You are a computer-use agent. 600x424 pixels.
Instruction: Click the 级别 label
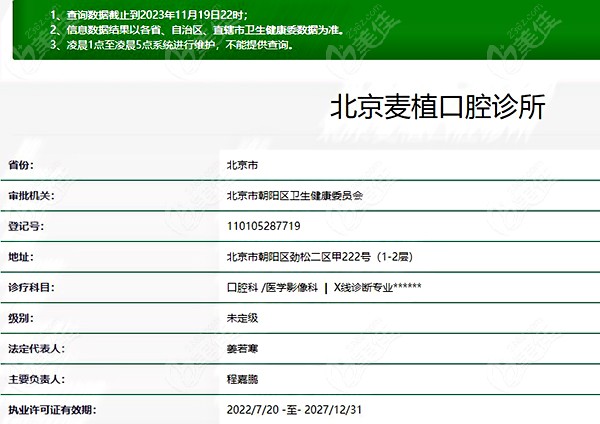point(21,318)
